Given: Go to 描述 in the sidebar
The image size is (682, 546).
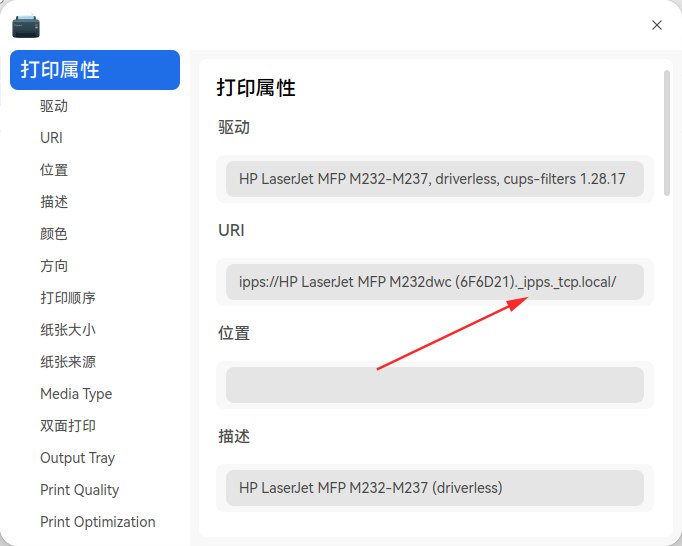Looking at the screenshot, I should (x=54, y=202).
